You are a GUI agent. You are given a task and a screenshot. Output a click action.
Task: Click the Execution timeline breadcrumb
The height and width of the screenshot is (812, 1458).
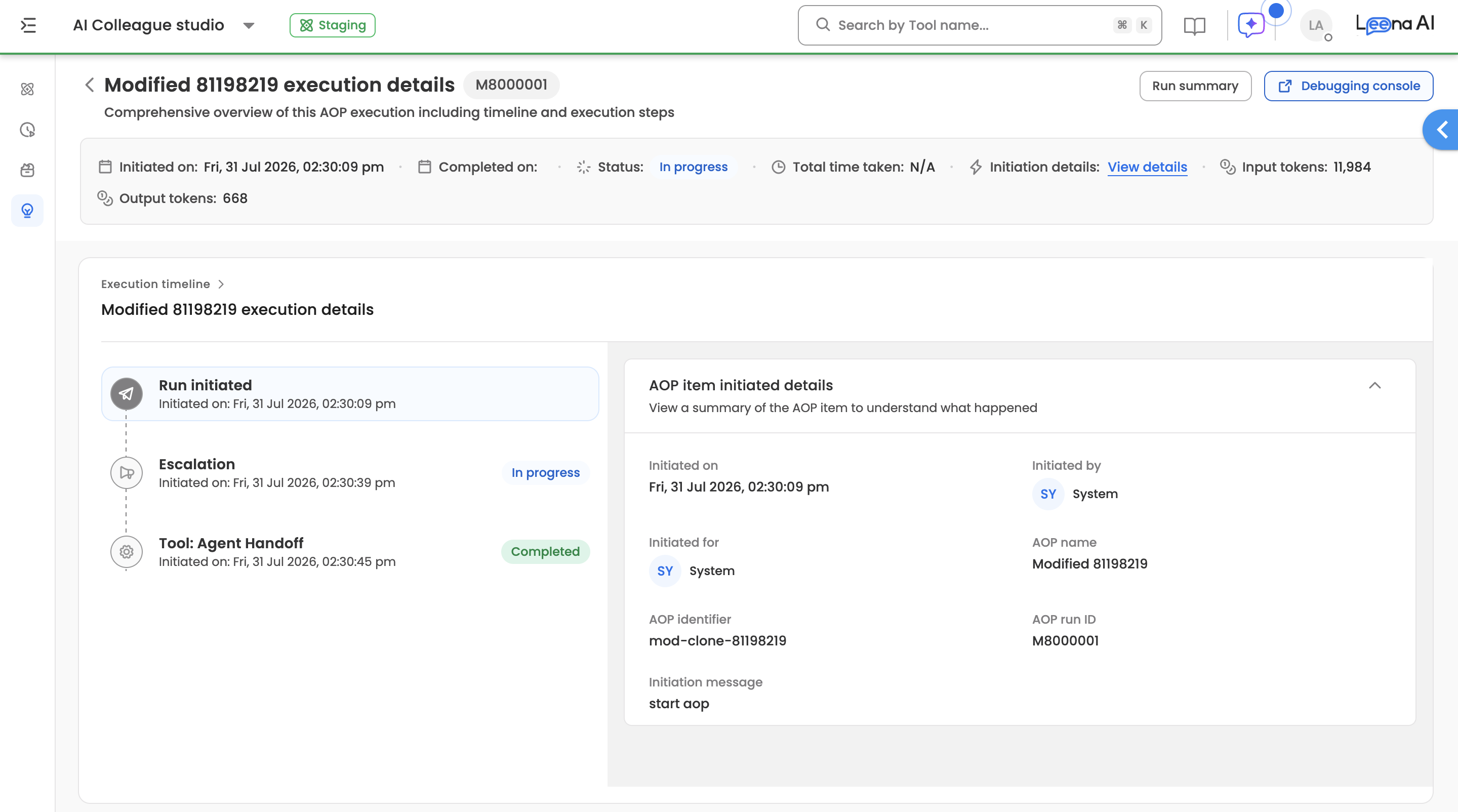(155, 284)
